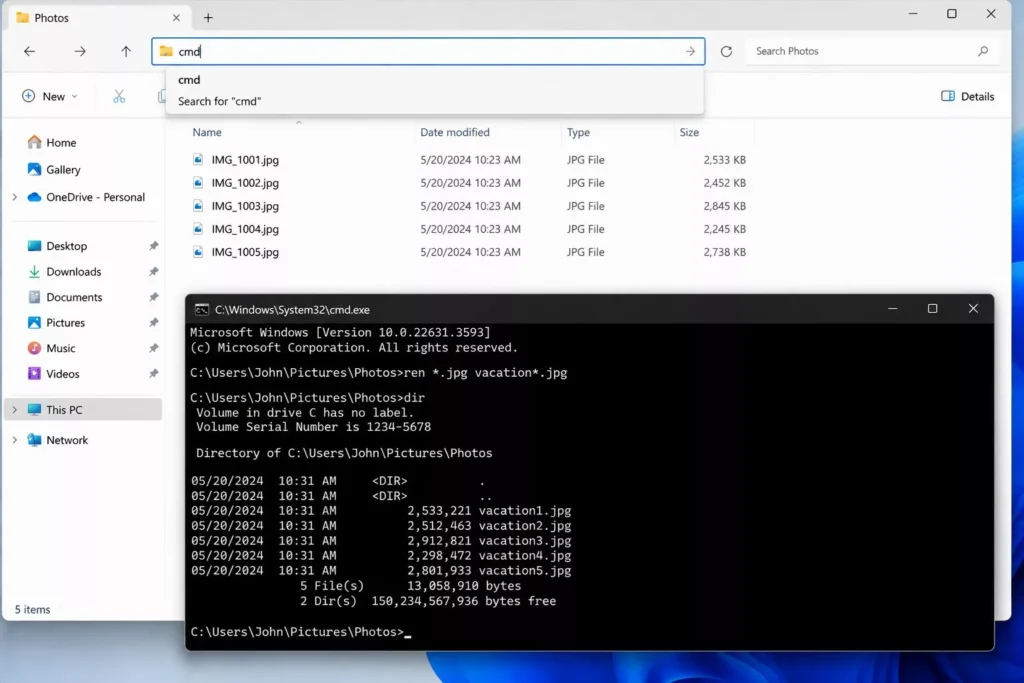
Task: Click the pin icon beside Music
Action: point(153,348)
